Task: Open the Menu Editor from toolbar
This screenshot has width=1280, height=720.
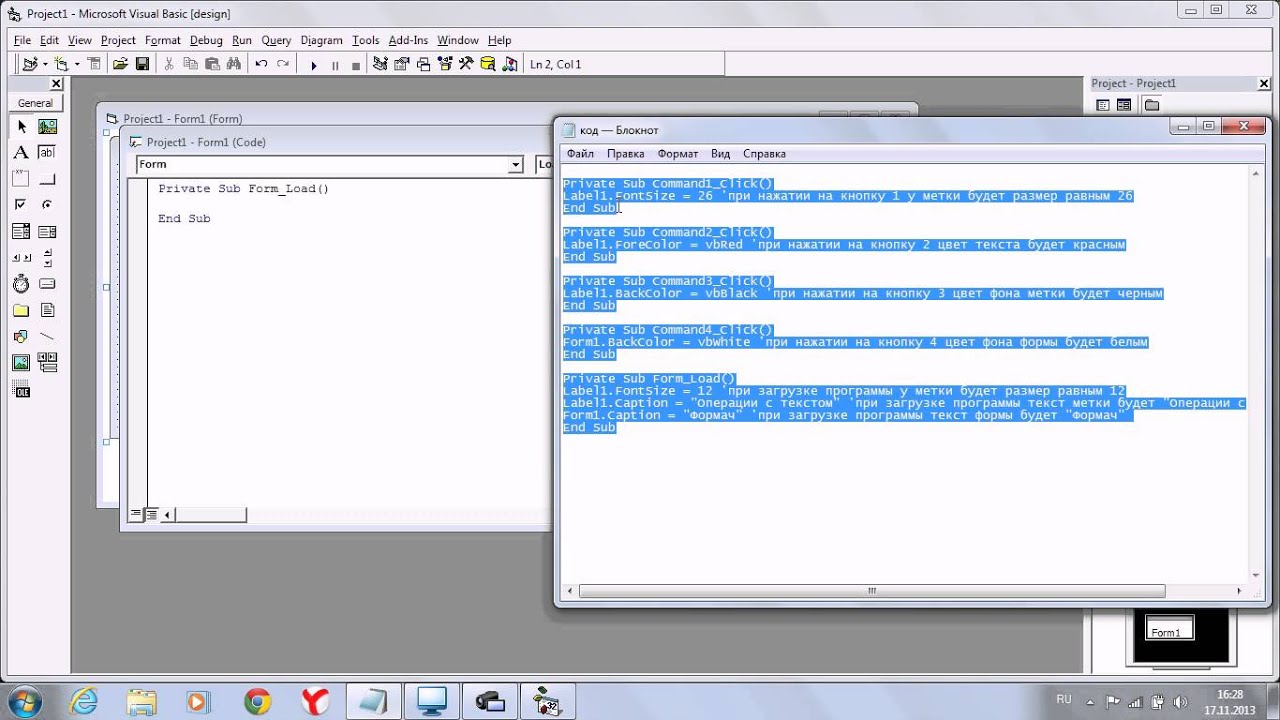Action: 94,64
